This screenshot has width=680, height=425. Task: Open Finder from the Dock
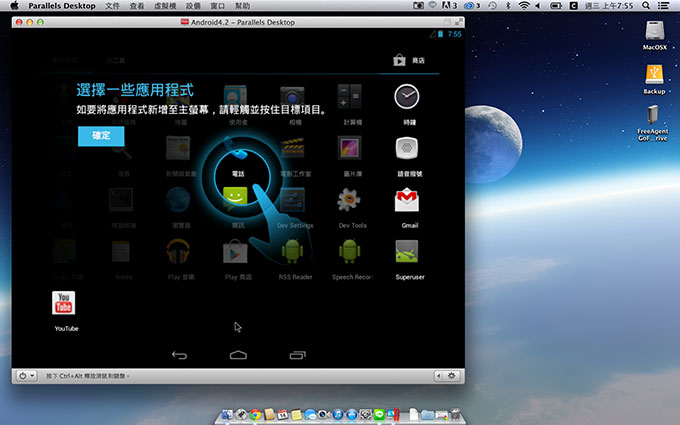click(227, 415)
